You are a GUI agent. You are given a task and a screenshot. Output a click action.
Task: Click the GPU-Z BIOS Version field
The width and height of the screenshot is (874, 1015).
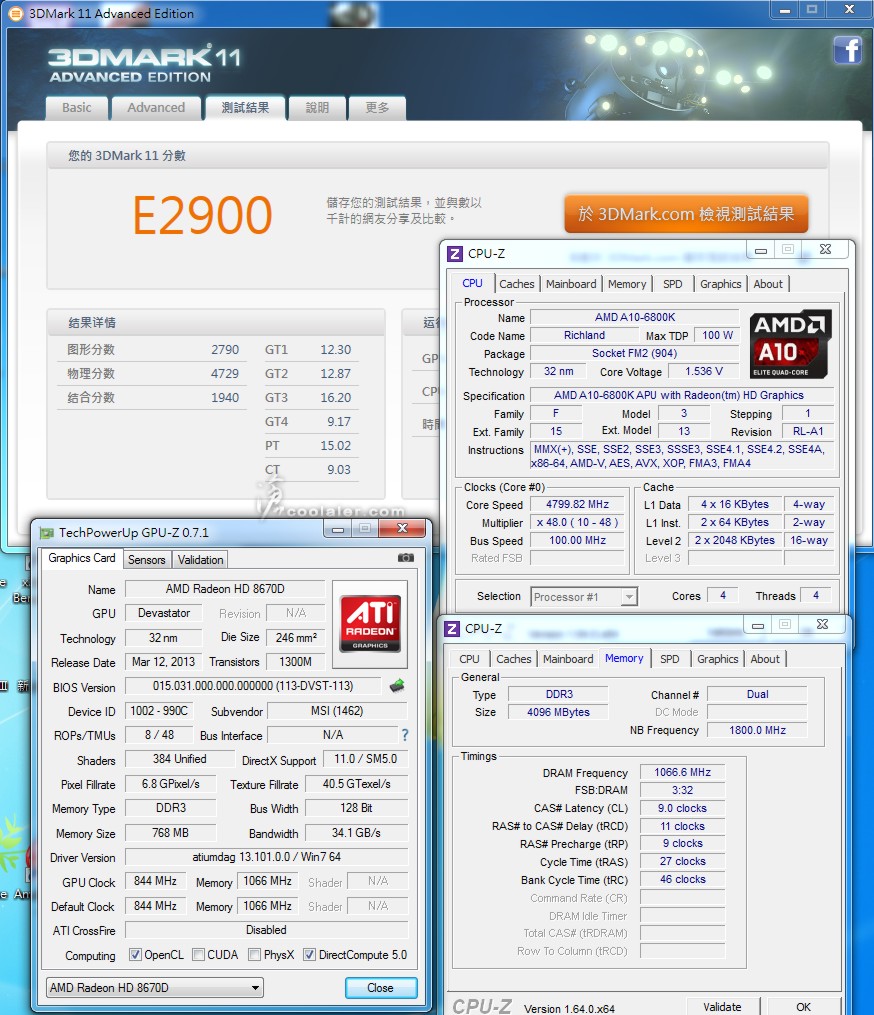(x=253, y=686)
